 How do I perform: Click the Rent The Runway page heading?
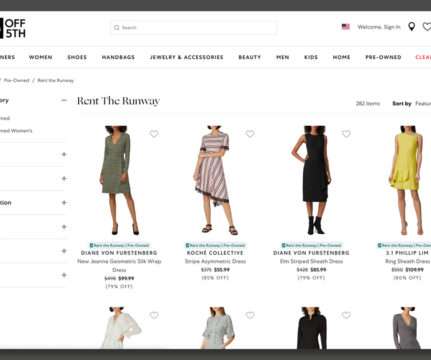pyautogui.click(x=118, y=101)
